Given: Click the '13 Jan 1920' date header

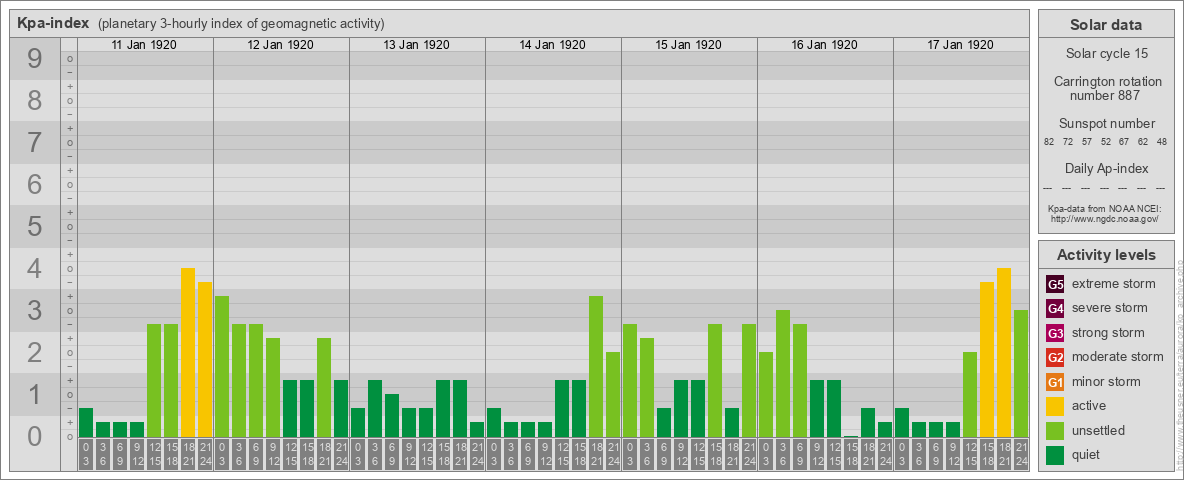Looking at the screenshot, I should (x=416, y=45).
